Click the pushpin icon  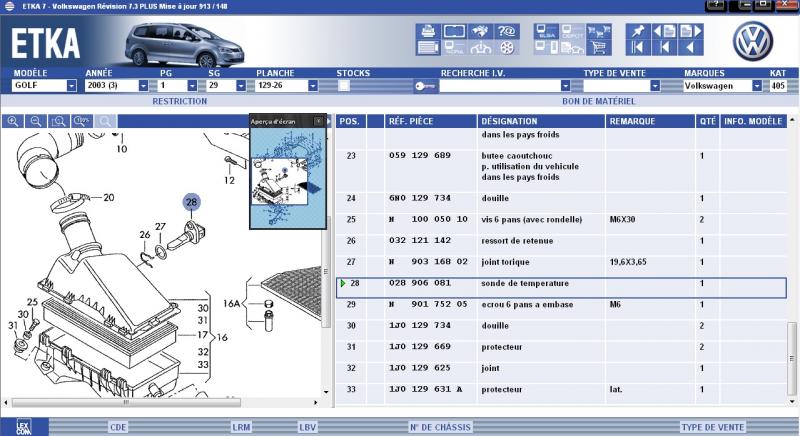click(638, 31)
